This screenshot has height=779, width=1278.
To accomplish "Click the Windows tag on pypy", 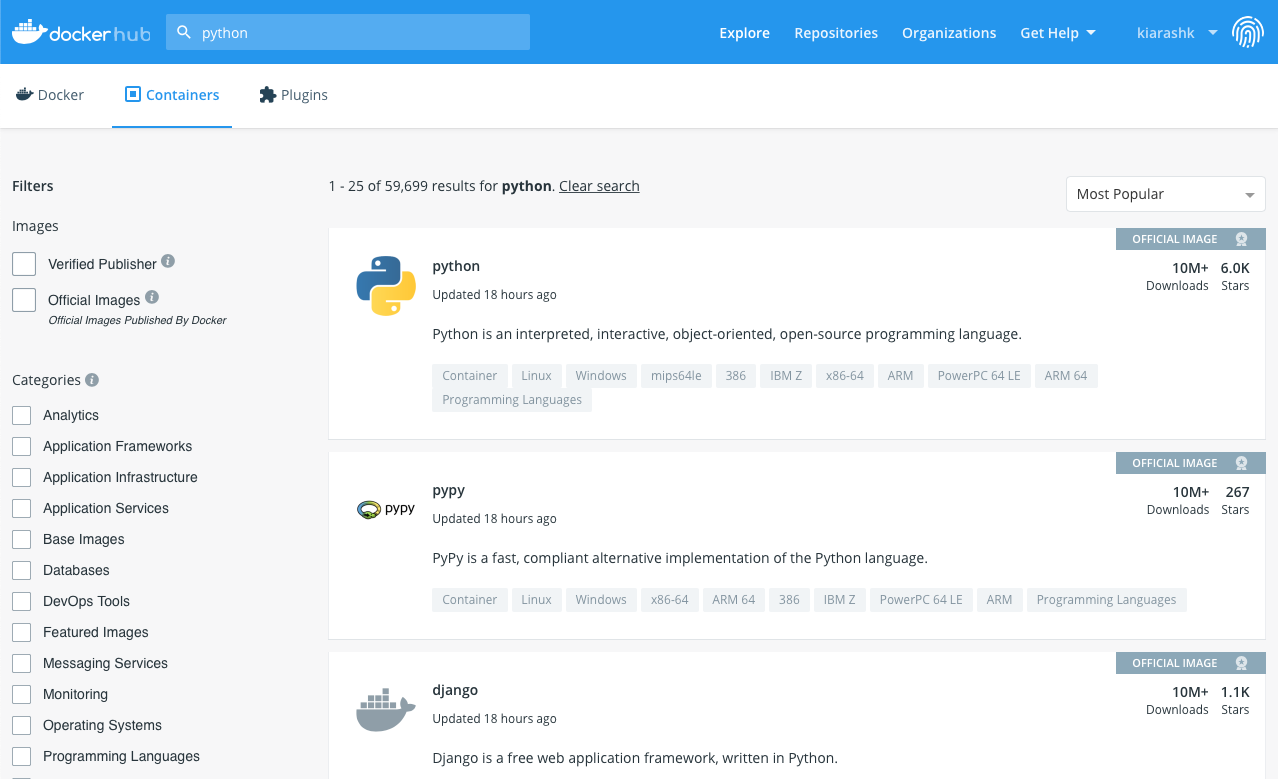I will pyautogui.click(x=601, y=600).
